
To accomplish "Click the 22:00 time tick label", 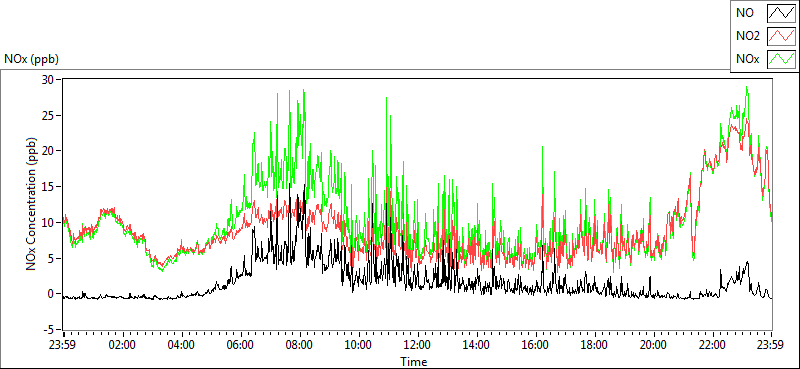I will click(713, 344).
